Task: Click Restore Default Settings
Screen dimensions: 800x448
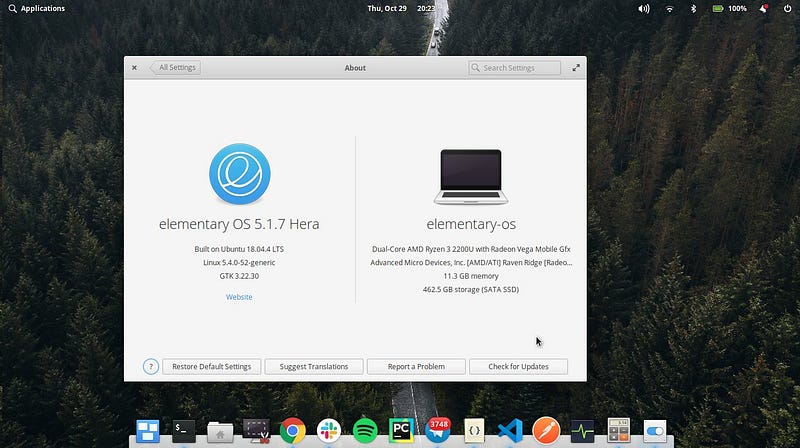Action: [x=212, y=366]
